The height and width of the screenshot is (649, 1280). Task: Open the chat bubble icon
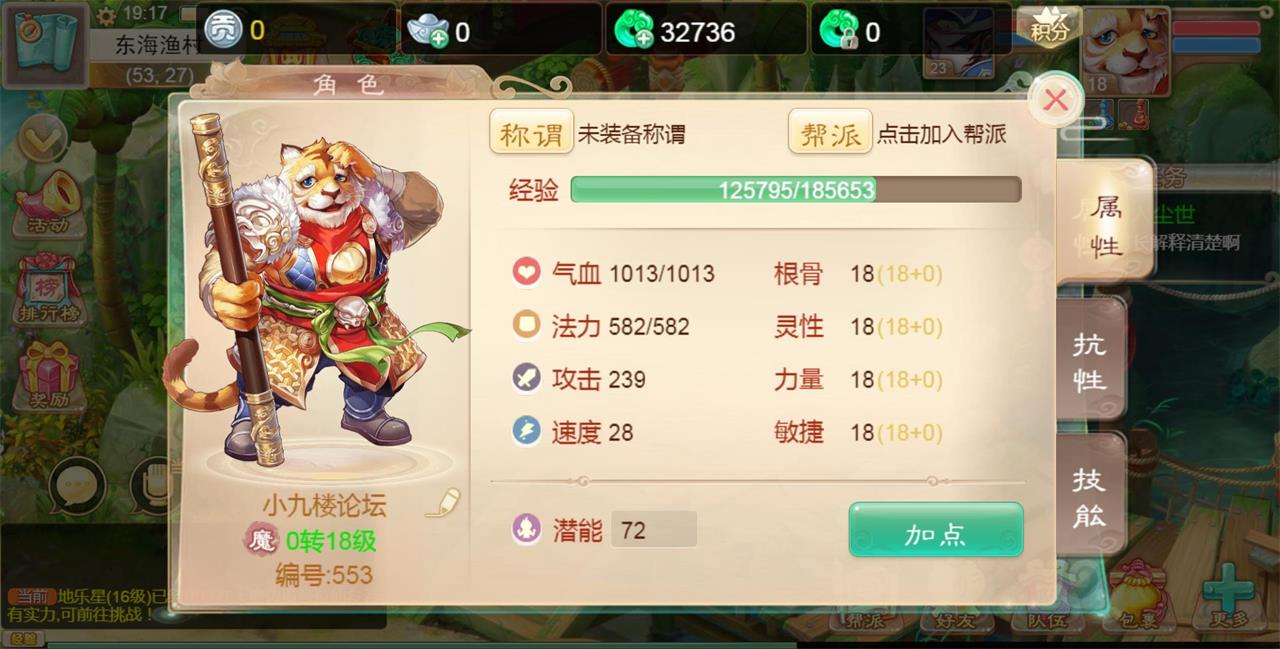coord(77,486)
